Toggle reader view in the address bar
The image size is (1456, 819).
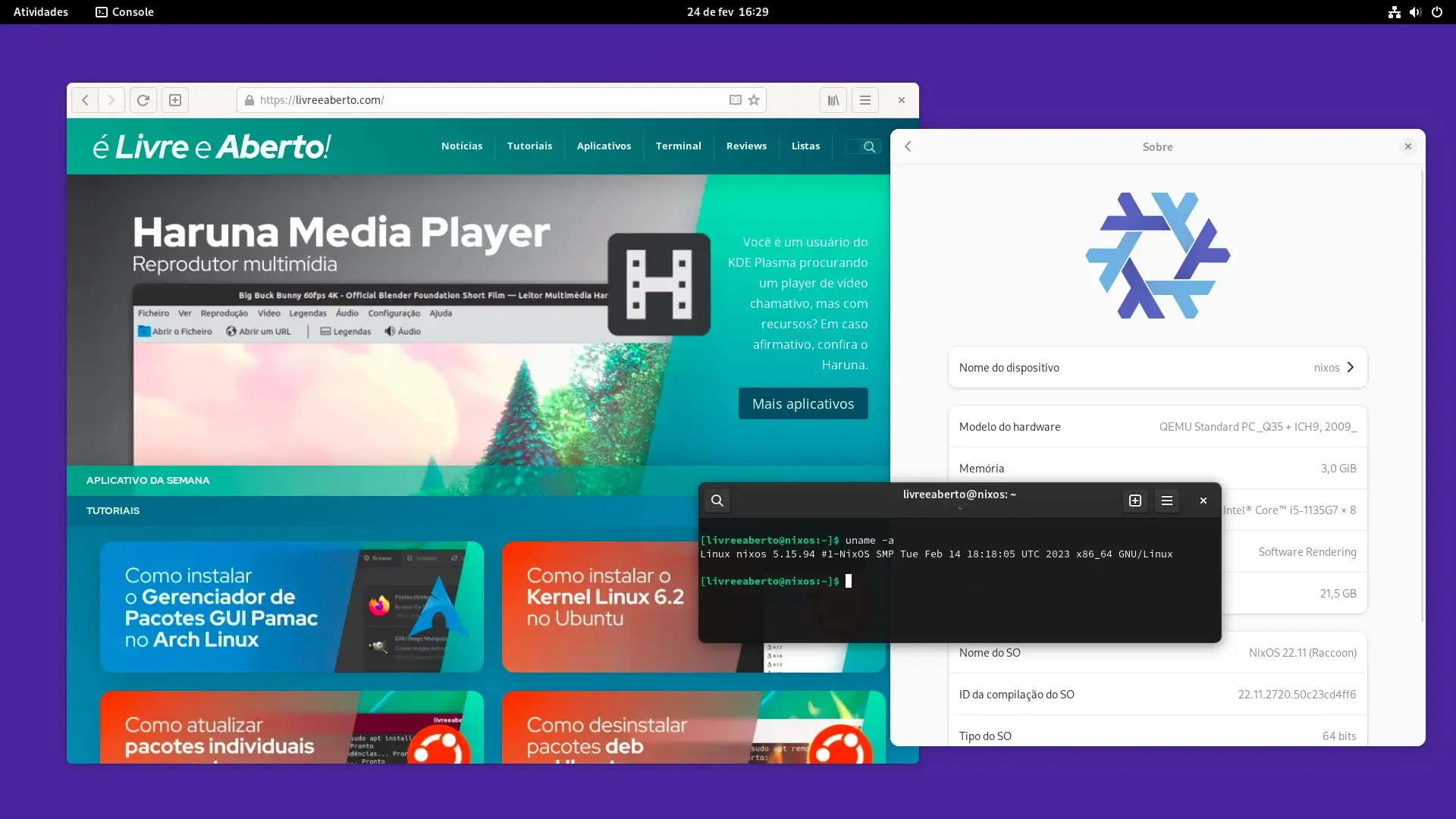(735, 100)
